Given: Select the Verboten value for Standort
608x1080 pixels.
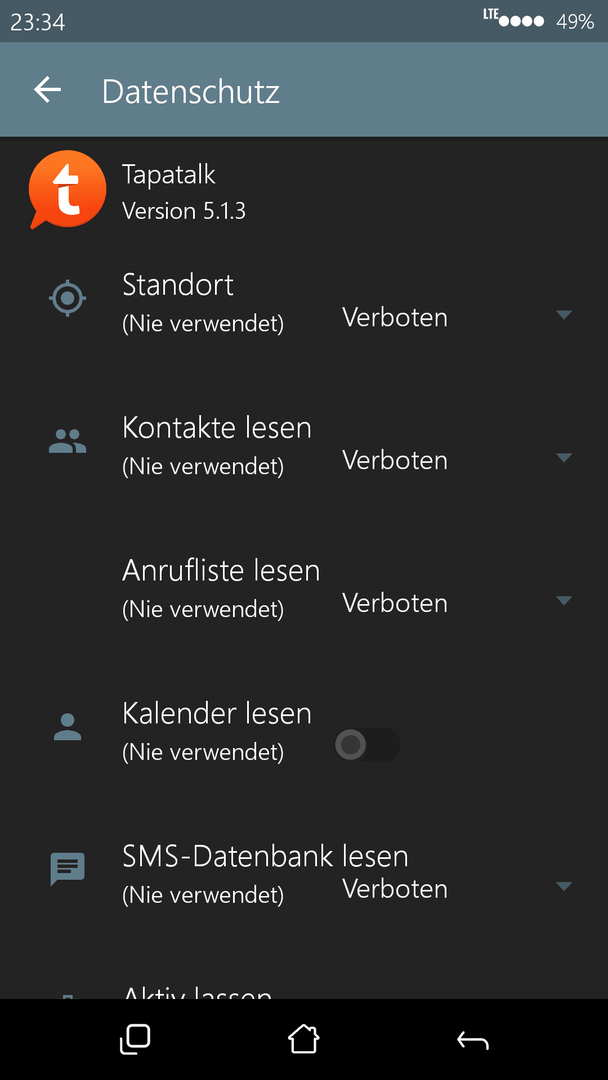Looking at the screenshot, I should (x=395, y=318).
